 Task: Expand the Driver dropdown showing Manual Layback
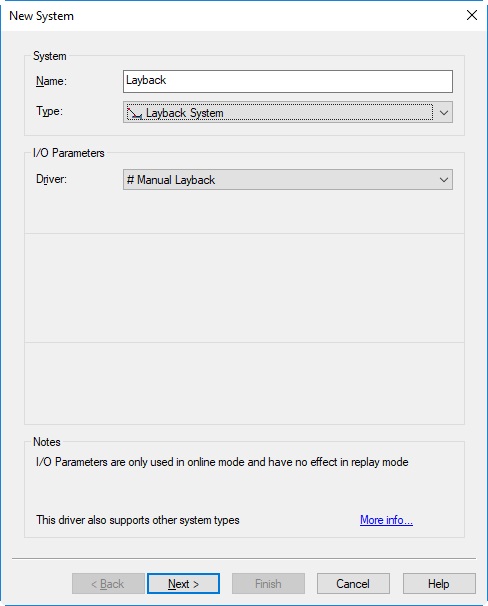[288, 180]
